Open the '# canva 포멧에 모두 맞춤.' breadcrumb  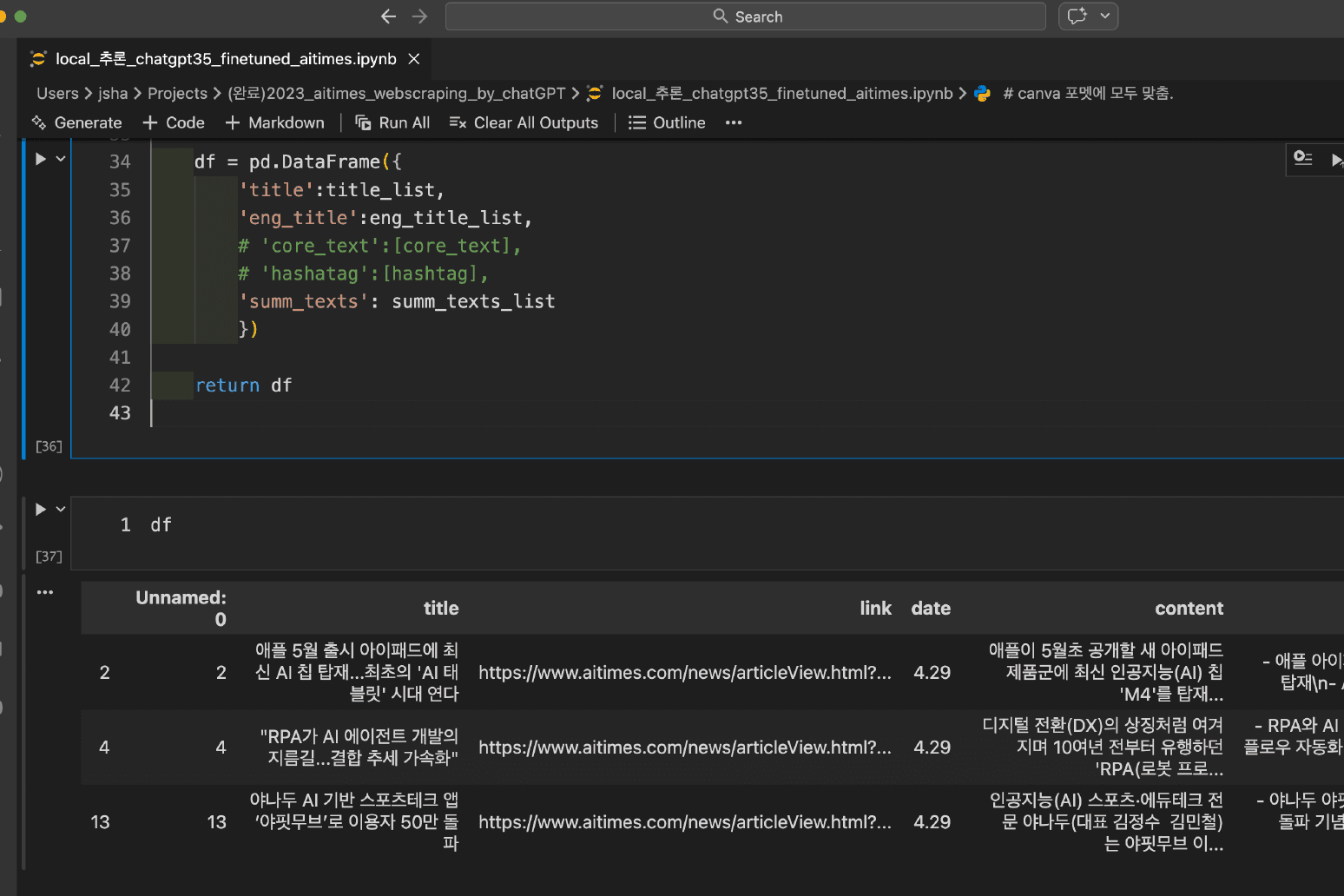point(1088,94)
